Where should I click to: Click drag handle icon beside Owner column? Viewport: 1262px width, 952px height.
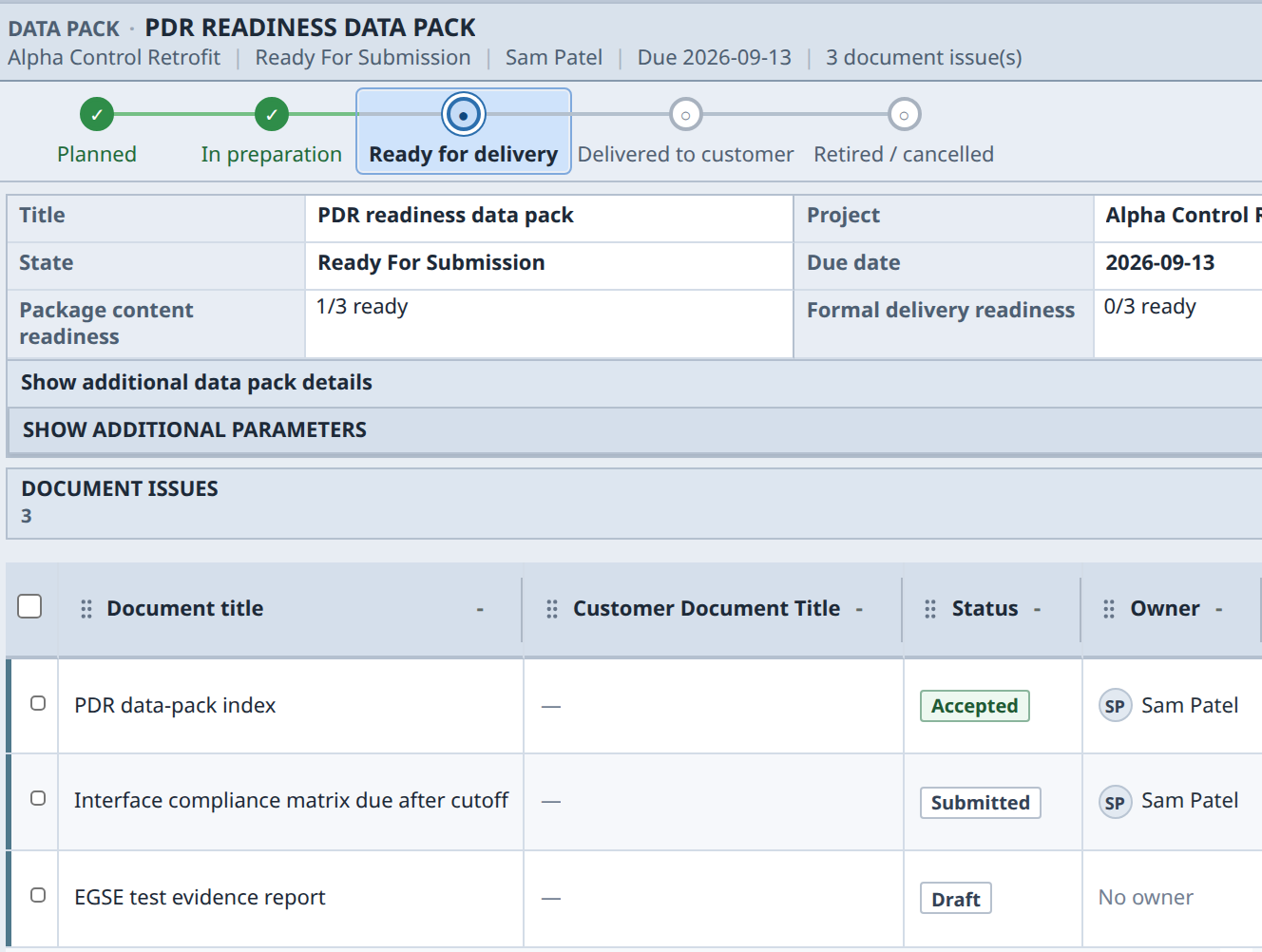tap(1109, 609)
